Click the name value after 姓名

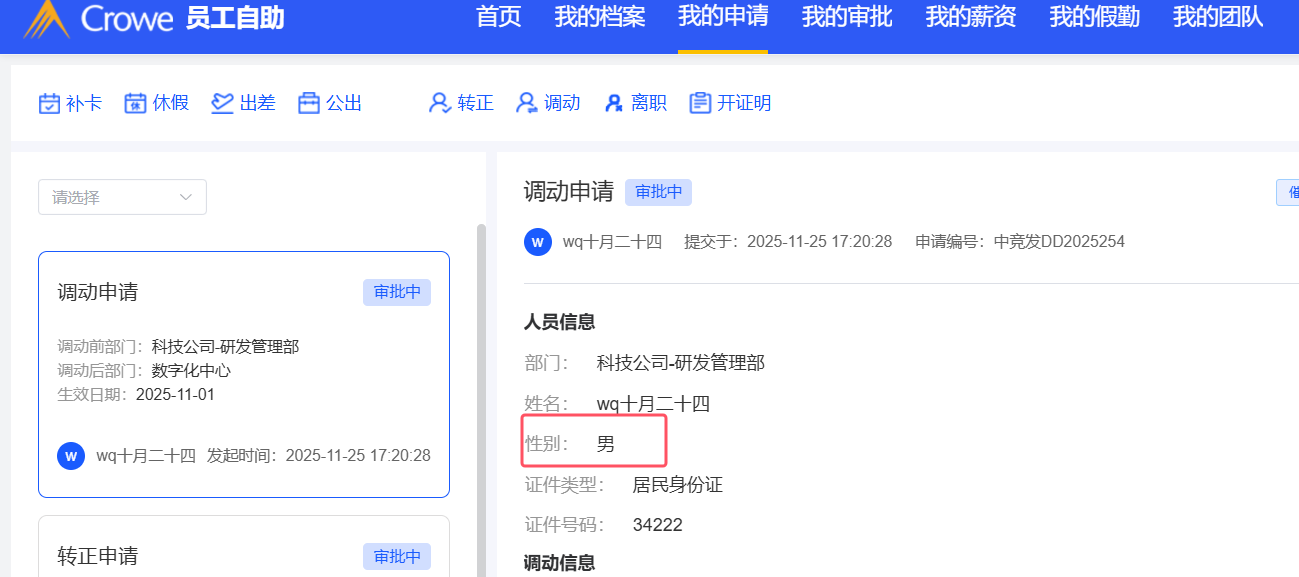point(653,404)
